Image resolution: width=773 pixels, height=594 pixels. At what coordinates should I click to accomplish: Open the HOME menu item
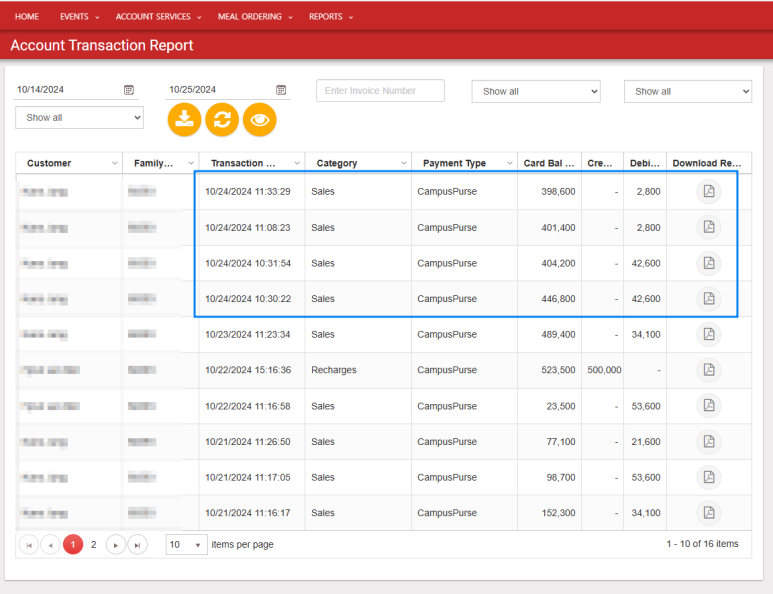[27, 17]
